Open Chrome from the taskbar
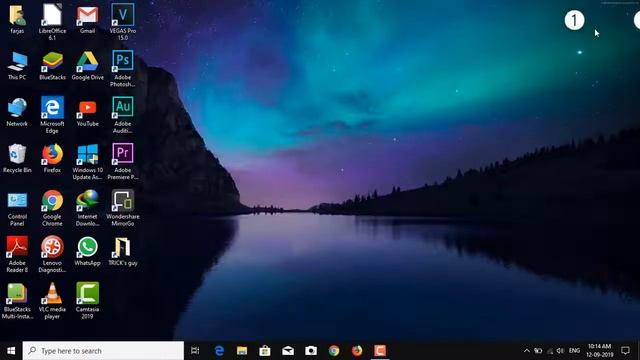This screenshot has width=640, height=360. 334,351
